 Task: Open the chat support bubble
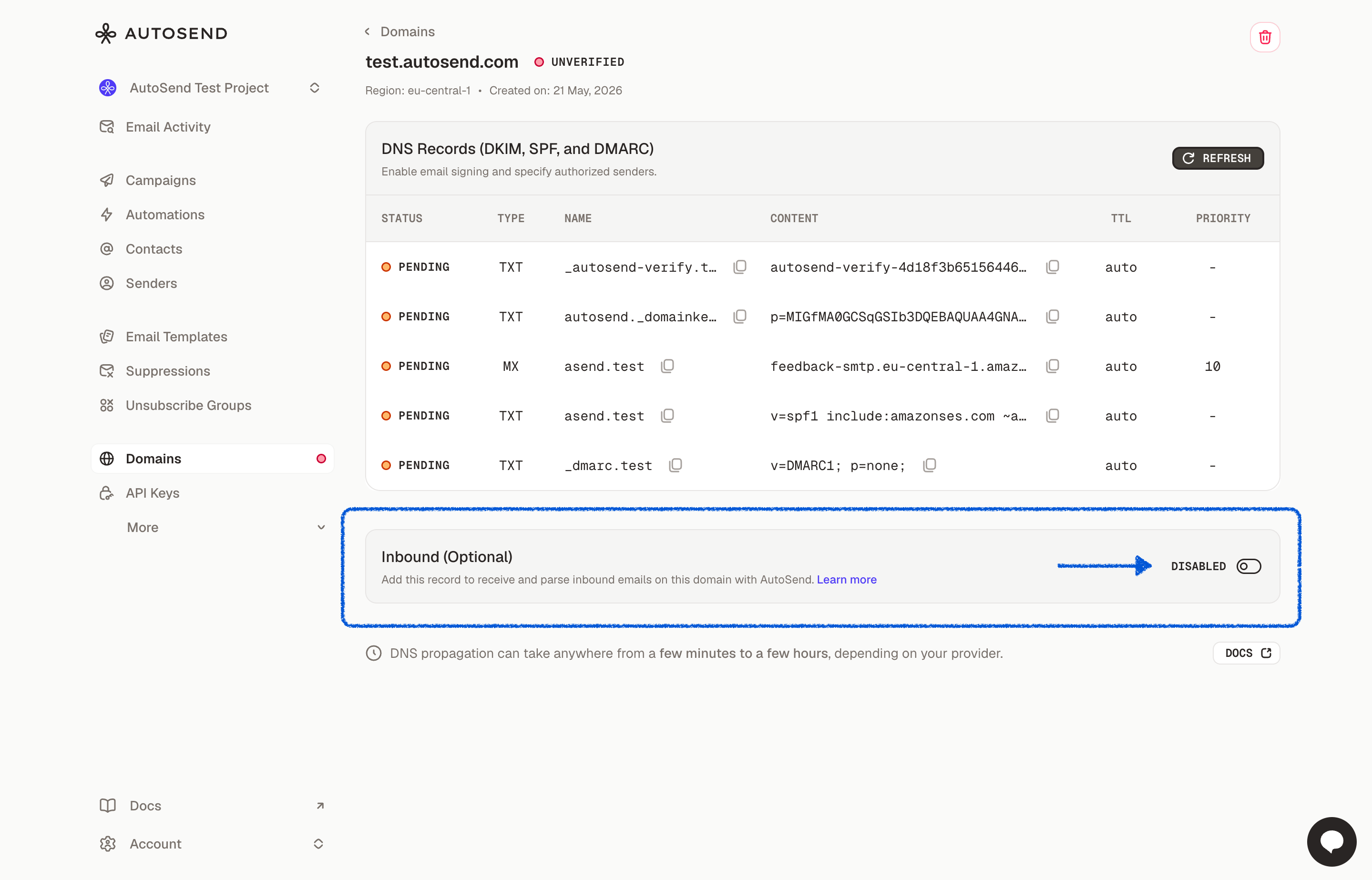(1331, 842)
